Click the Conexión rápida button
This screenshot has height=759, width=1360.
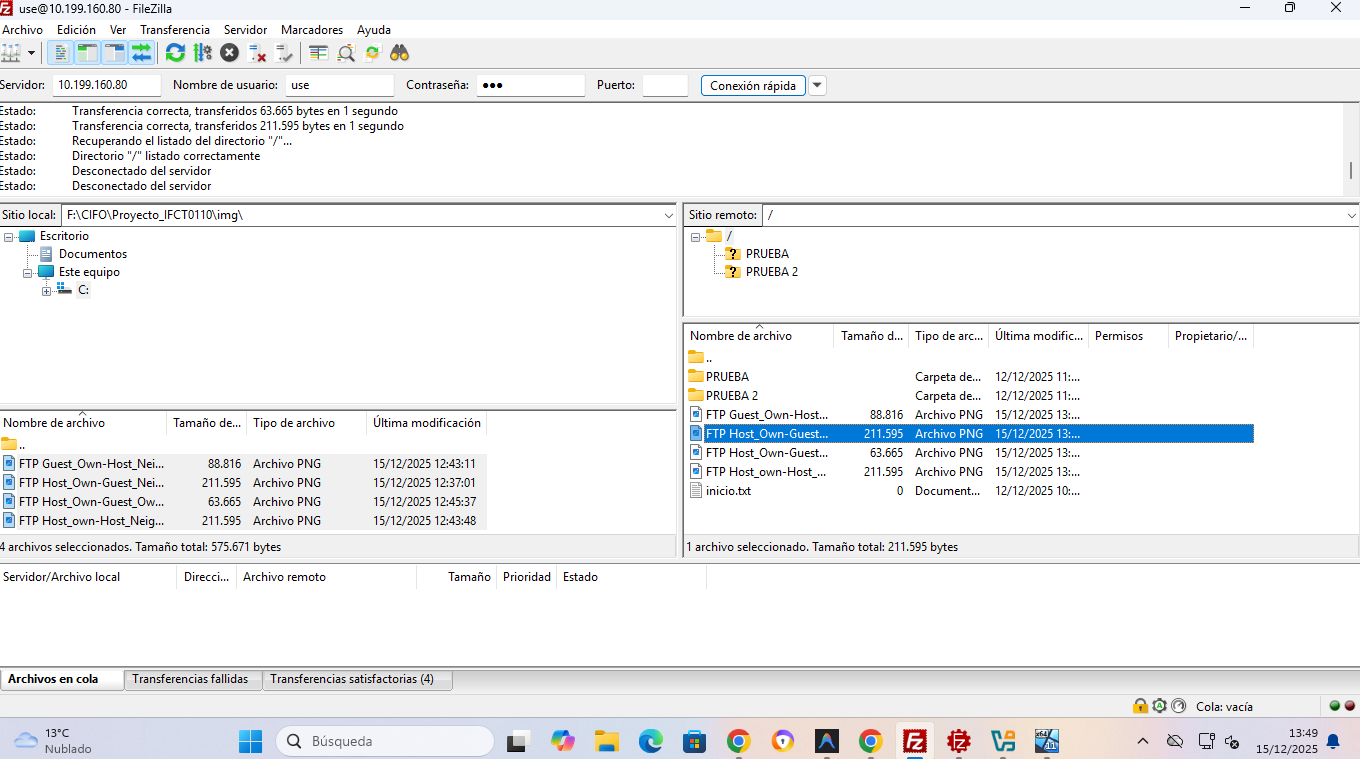[x=752, y=86]
